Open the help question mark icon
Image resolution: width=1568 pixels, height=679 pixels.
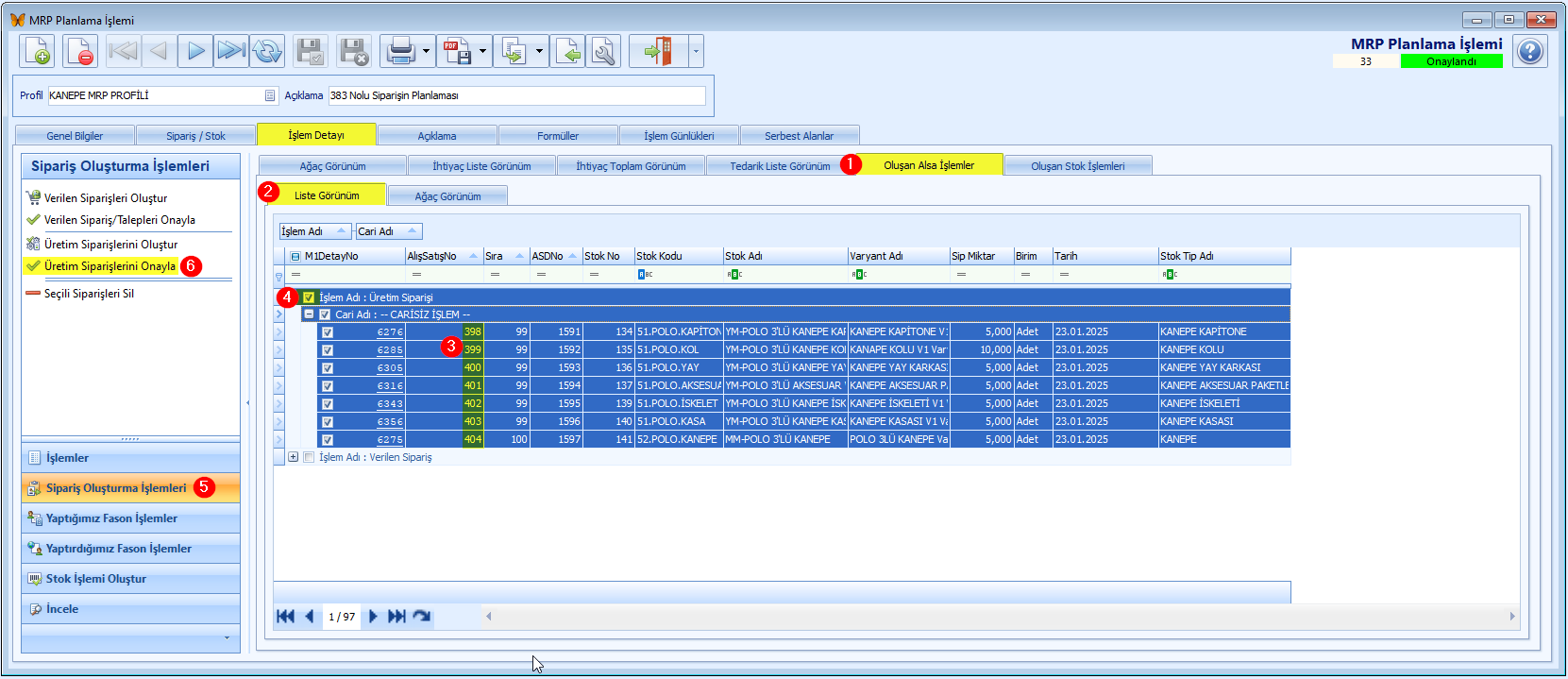tap(1529, 51)
